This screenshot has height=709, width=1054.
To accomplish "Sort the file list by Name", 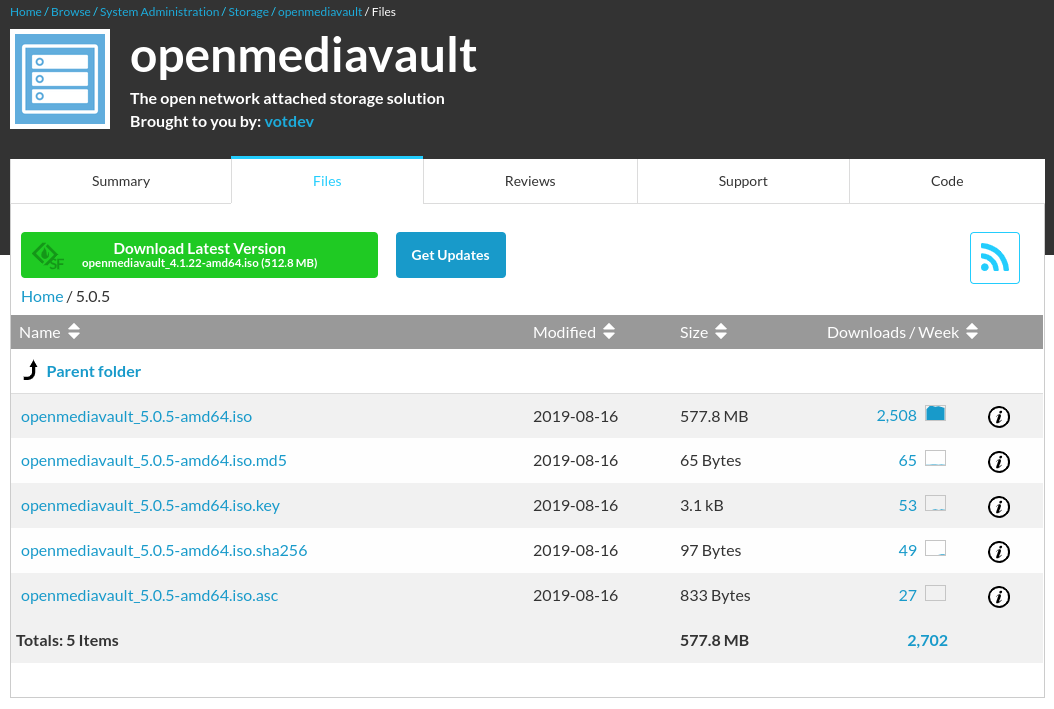I will pos(50,332).
